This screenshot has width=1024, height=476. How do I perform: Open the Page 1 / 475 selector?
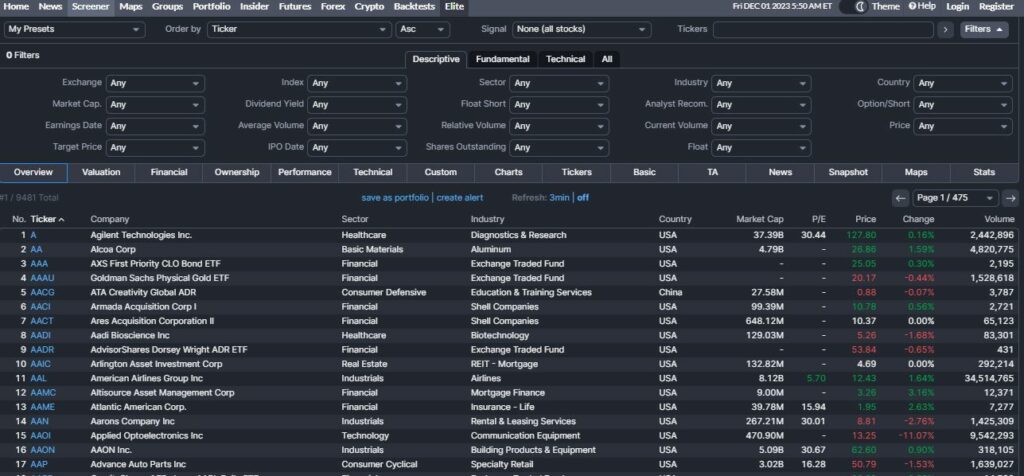tap(955, 198)
